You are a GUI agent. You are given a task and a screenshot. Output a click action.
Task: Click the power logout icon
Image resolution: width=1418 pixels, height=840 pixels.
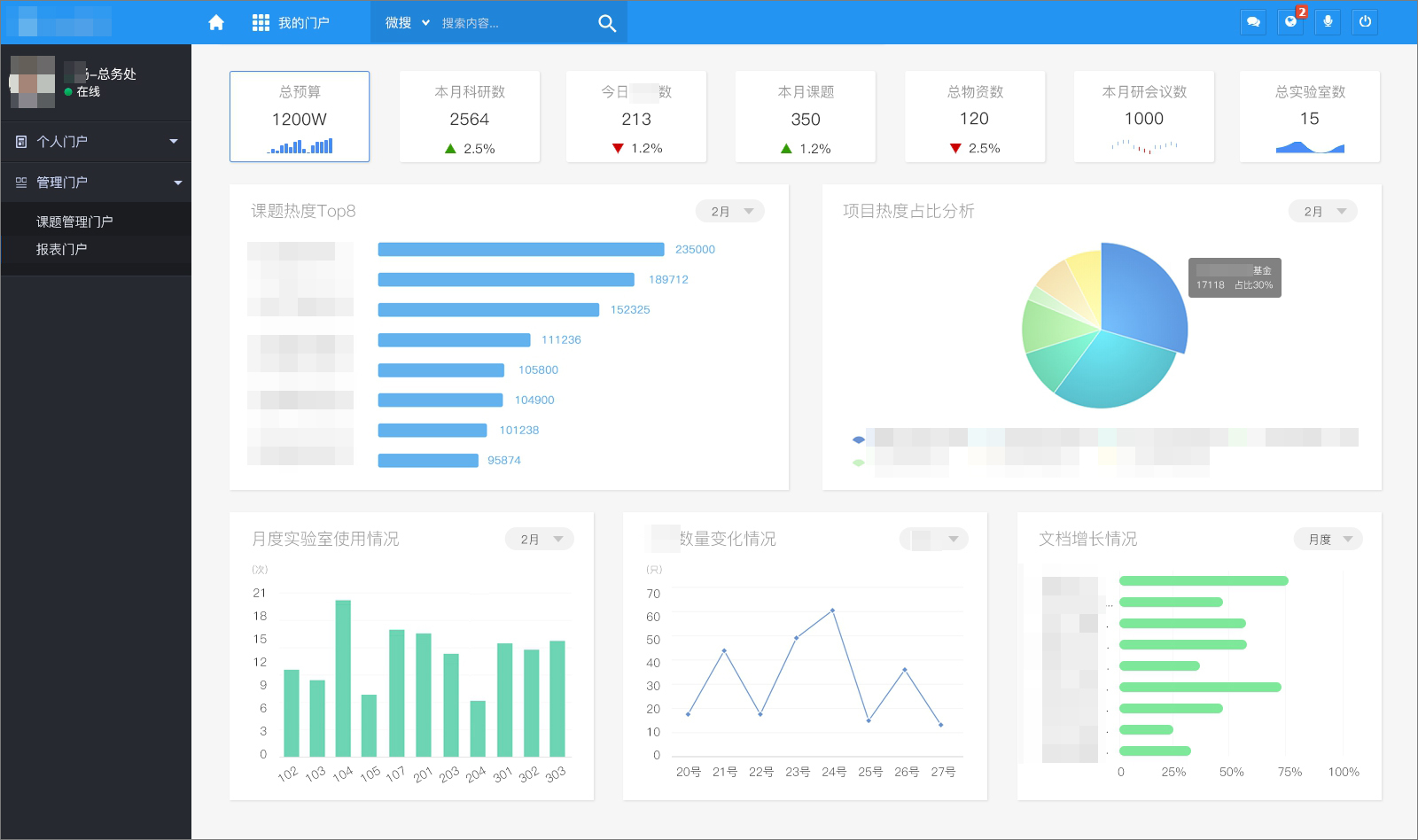coord(1365,22)
